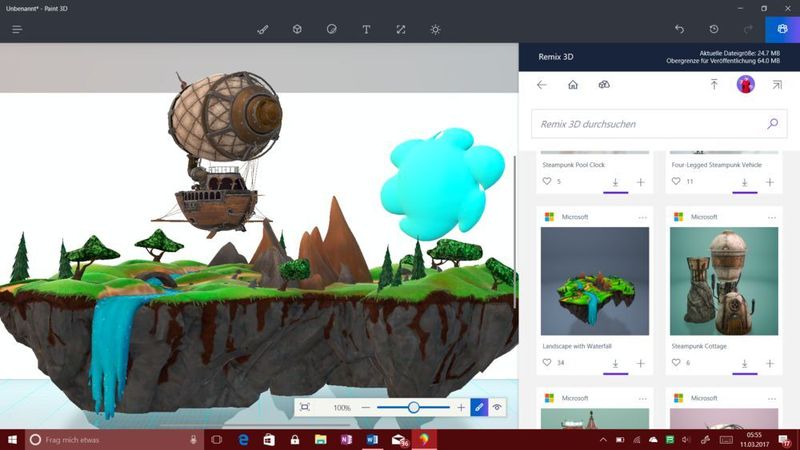This screenshot has height=450, width=800.
Task: Open Landscape with Waterfall thumbnail
Action: click(x=595, y=281)
